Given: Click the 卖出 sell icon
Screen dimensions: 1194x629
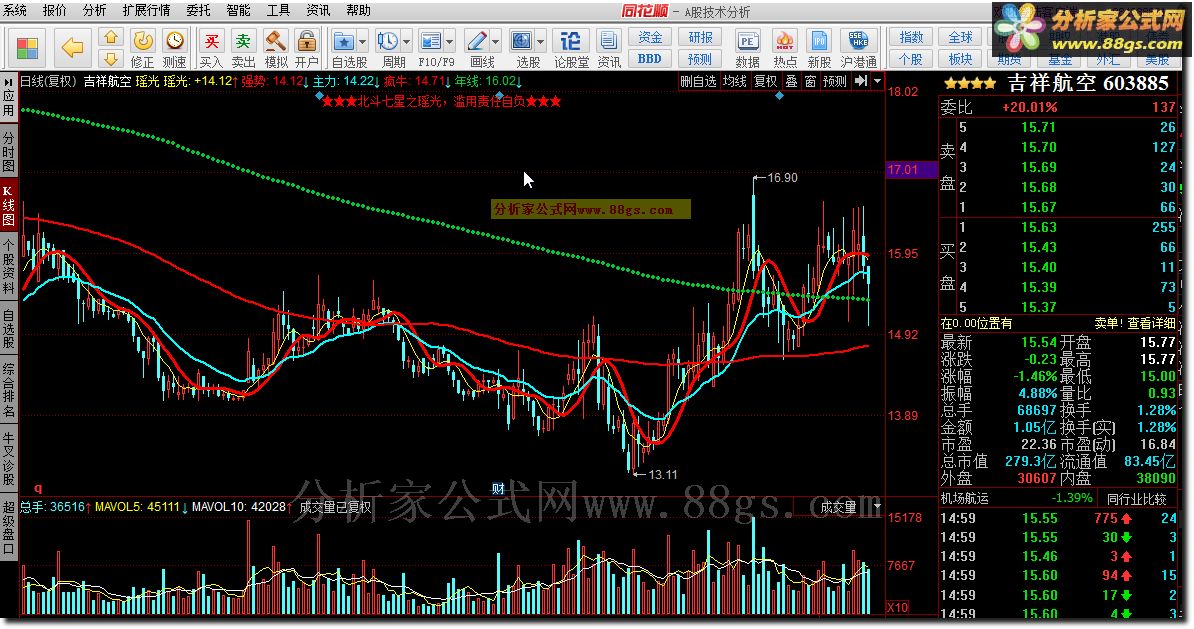Looking at the screenshot, I should click(x=243, y=40).
